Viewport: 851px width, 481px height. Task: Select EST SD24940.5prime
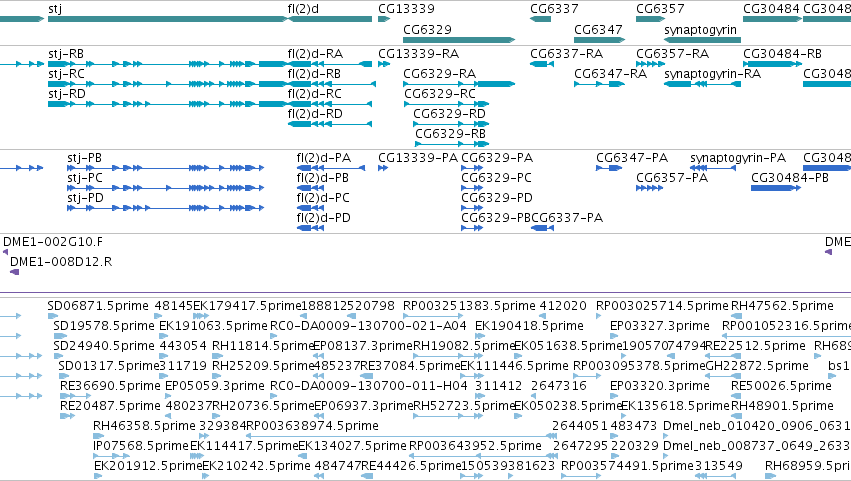[104, 346]
